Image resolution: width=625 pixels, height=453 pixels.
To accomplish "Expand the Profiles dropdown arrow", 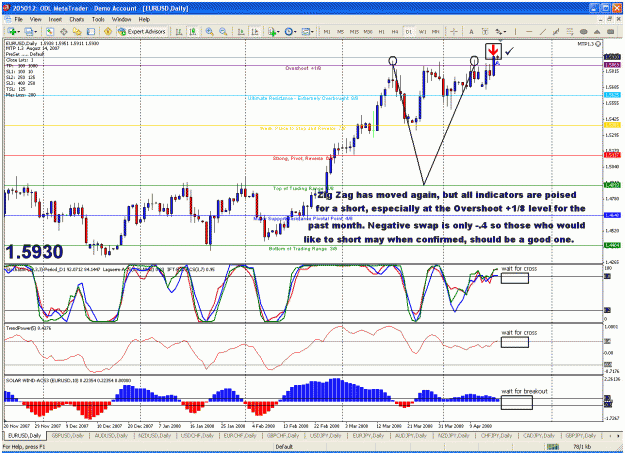I will tap(35, 32).
